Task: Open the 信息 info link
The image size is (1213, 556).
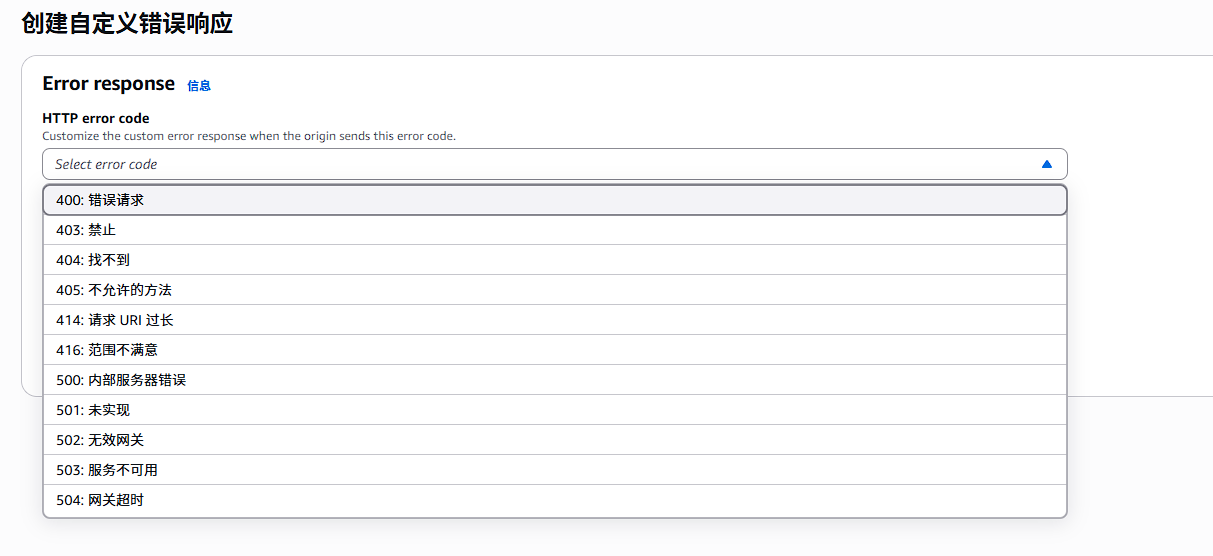Action: click(x=199, y=86)
